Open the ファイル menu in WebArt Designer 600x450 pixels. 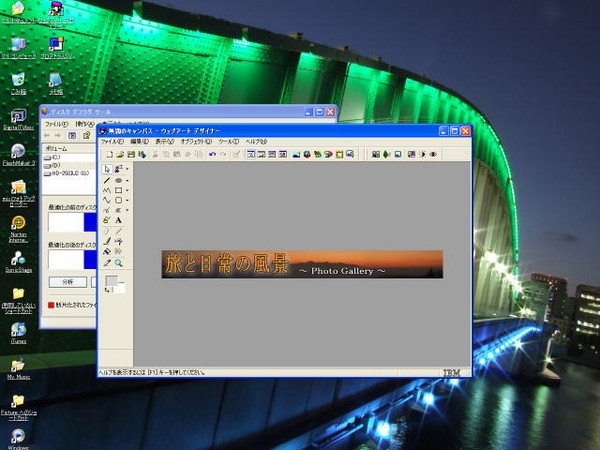tap(112, 142)
